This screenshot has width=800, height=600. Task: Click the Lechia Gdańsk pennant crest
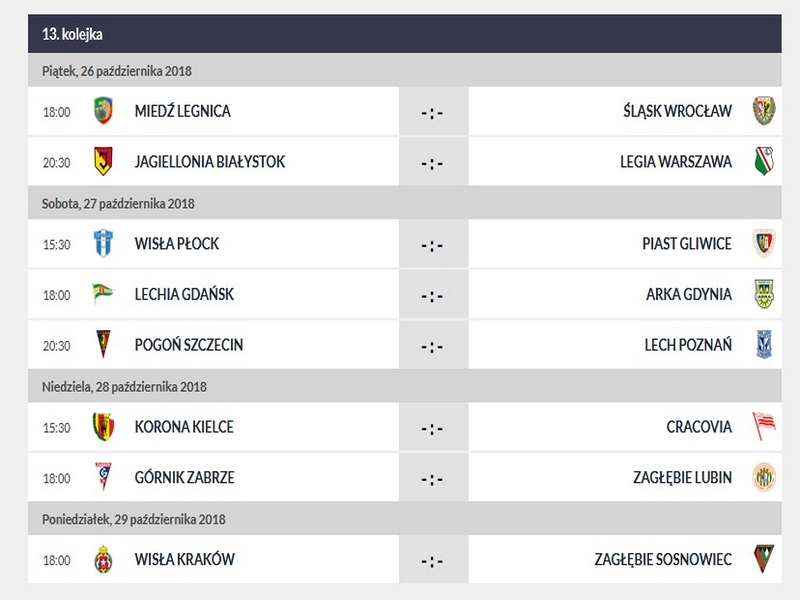coord(103,294)
